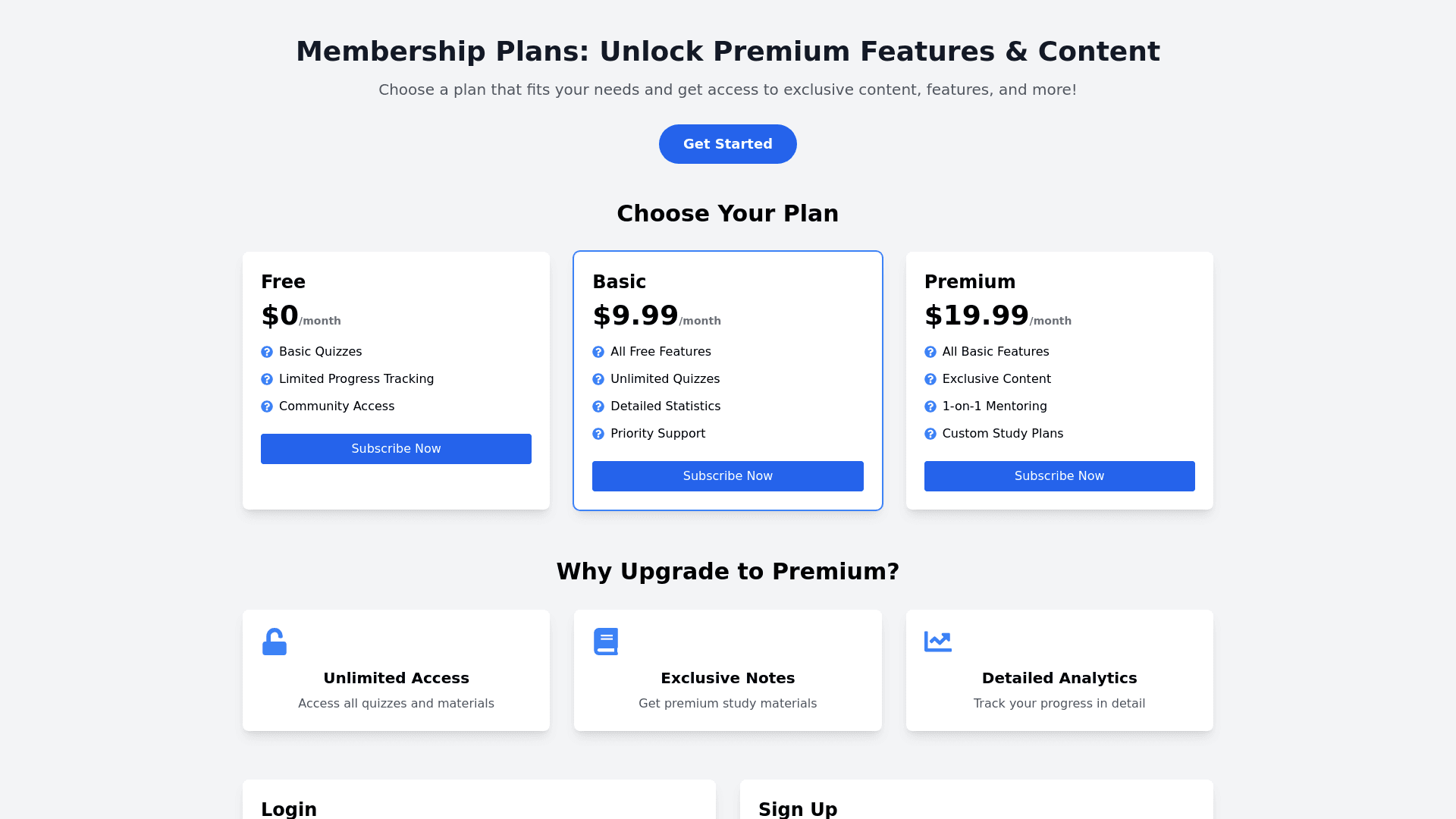Click the book icon above Exclusive Notes
The height and width of the screenshot is (819, 1456).
coord(605,642)
